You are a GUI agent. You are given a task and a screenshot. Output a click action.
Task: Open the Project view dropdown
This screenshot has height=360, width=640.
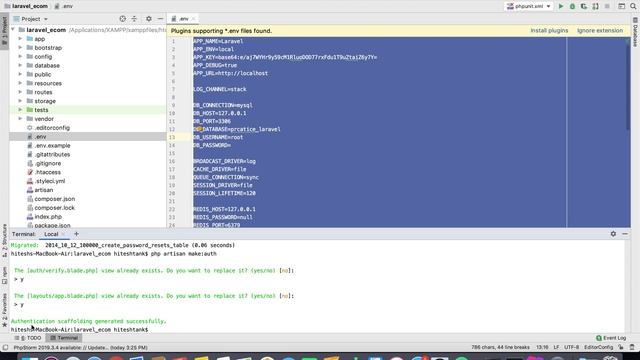[31, 19]
